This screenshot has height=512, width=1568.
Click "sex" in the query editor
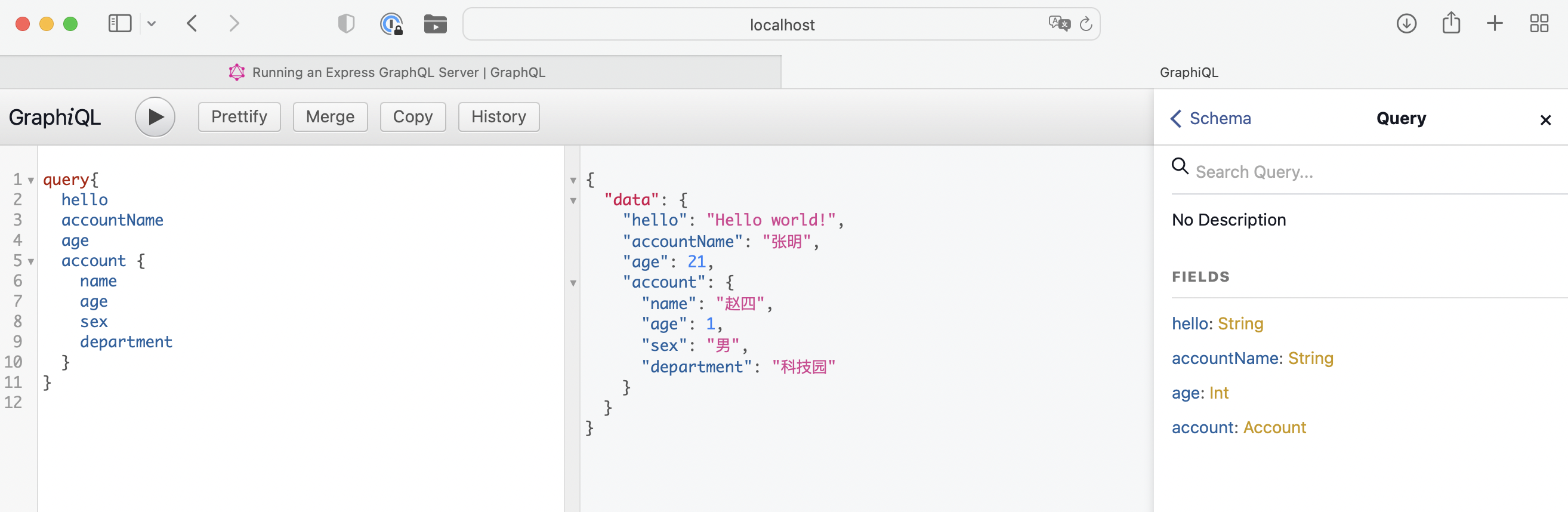[x=94, y=322]
